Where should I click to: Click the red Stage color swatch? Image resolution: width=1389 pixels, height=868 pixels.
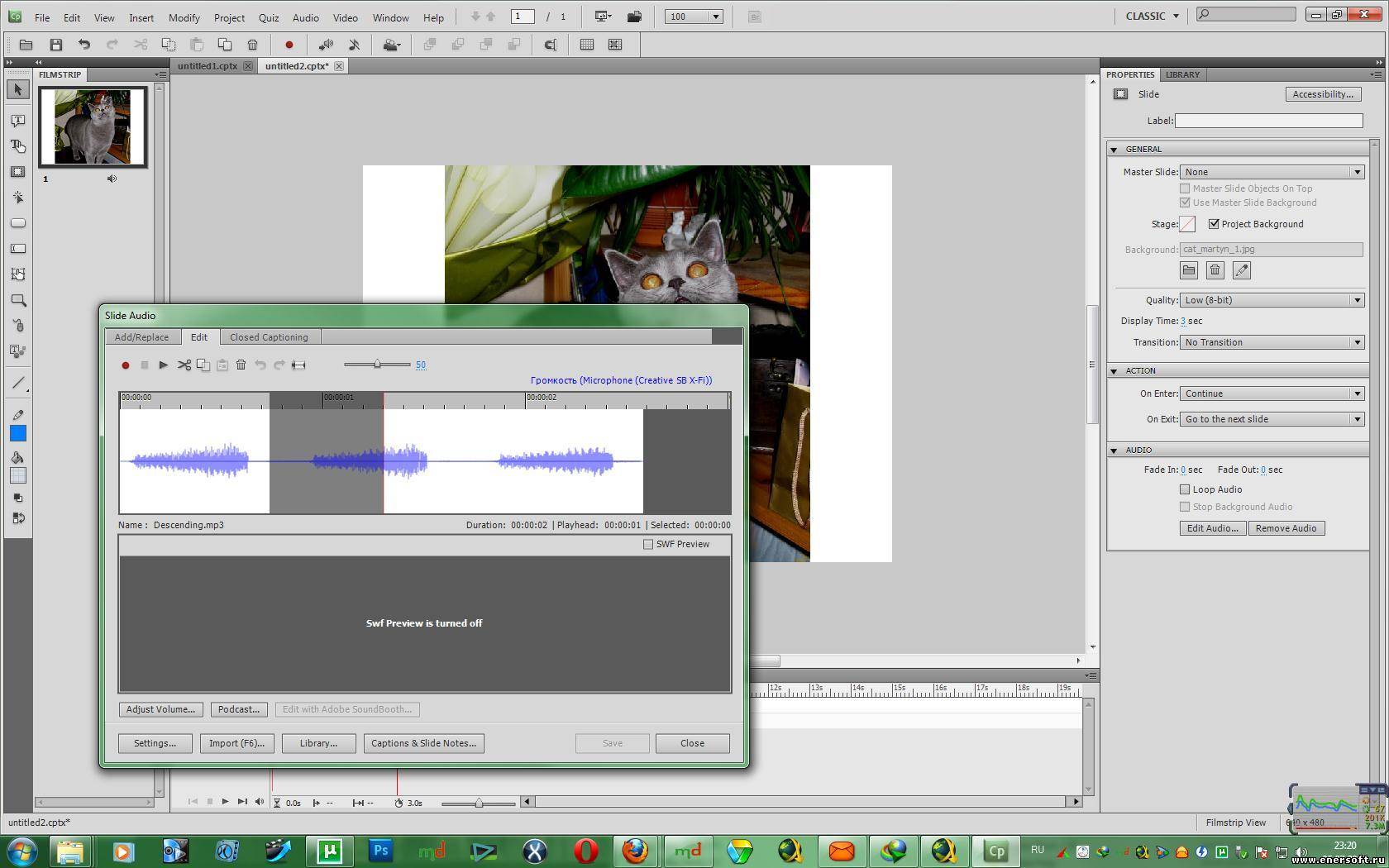coord(1187,224)
